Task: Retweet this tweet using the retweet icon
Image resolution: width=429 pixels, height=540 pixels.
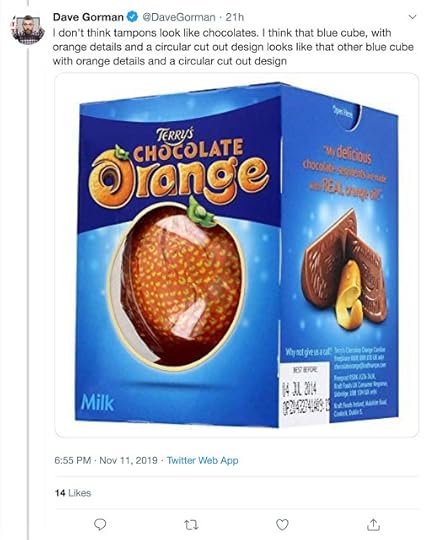Action: (x=191, y=525)
